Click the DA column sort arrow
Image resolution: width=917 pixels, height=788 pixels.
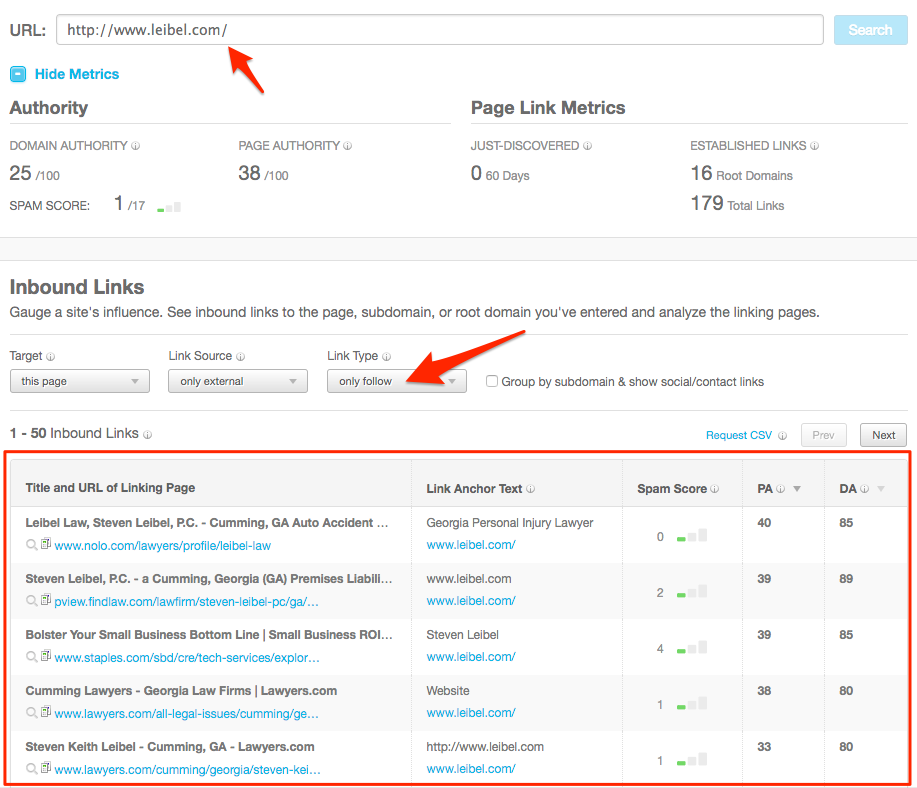880,487
